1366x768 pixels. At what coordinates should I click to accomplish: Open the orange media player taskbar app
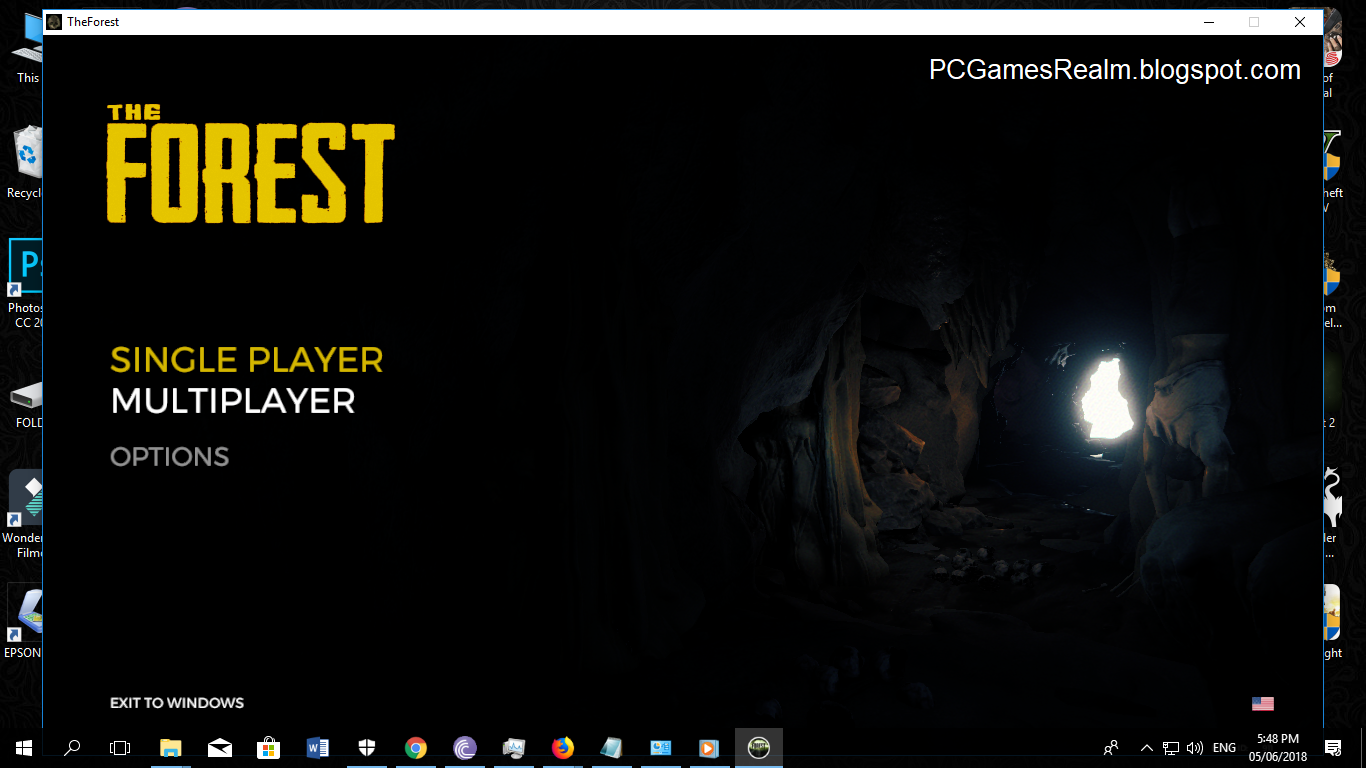[x=709, y=748]
